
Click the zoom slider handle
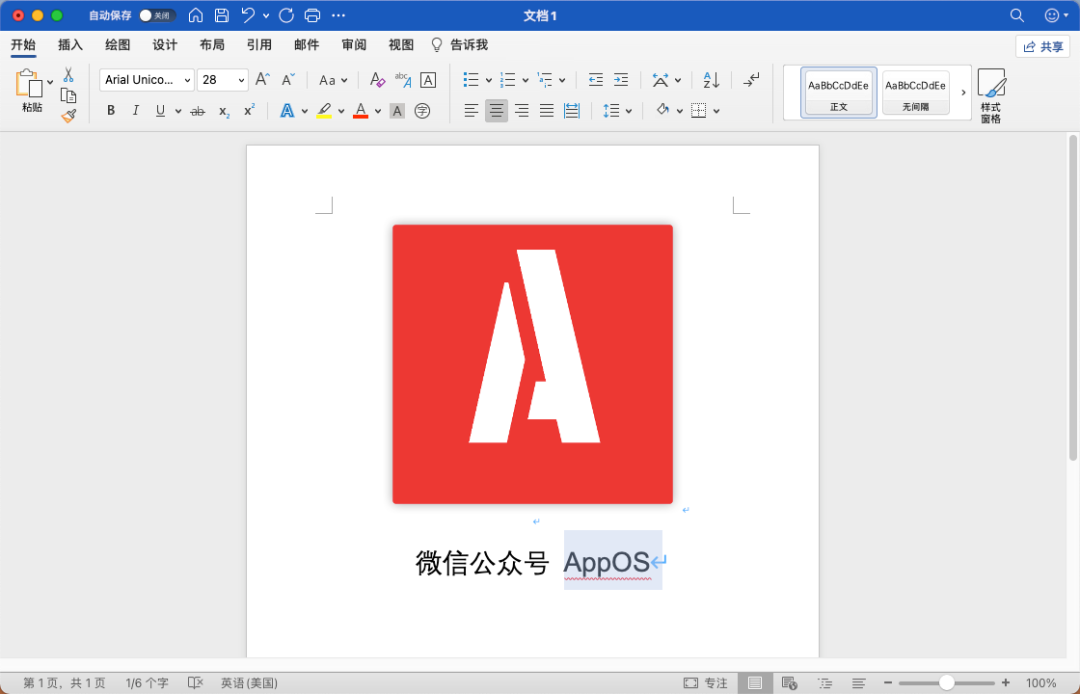(x=946, y=683)
